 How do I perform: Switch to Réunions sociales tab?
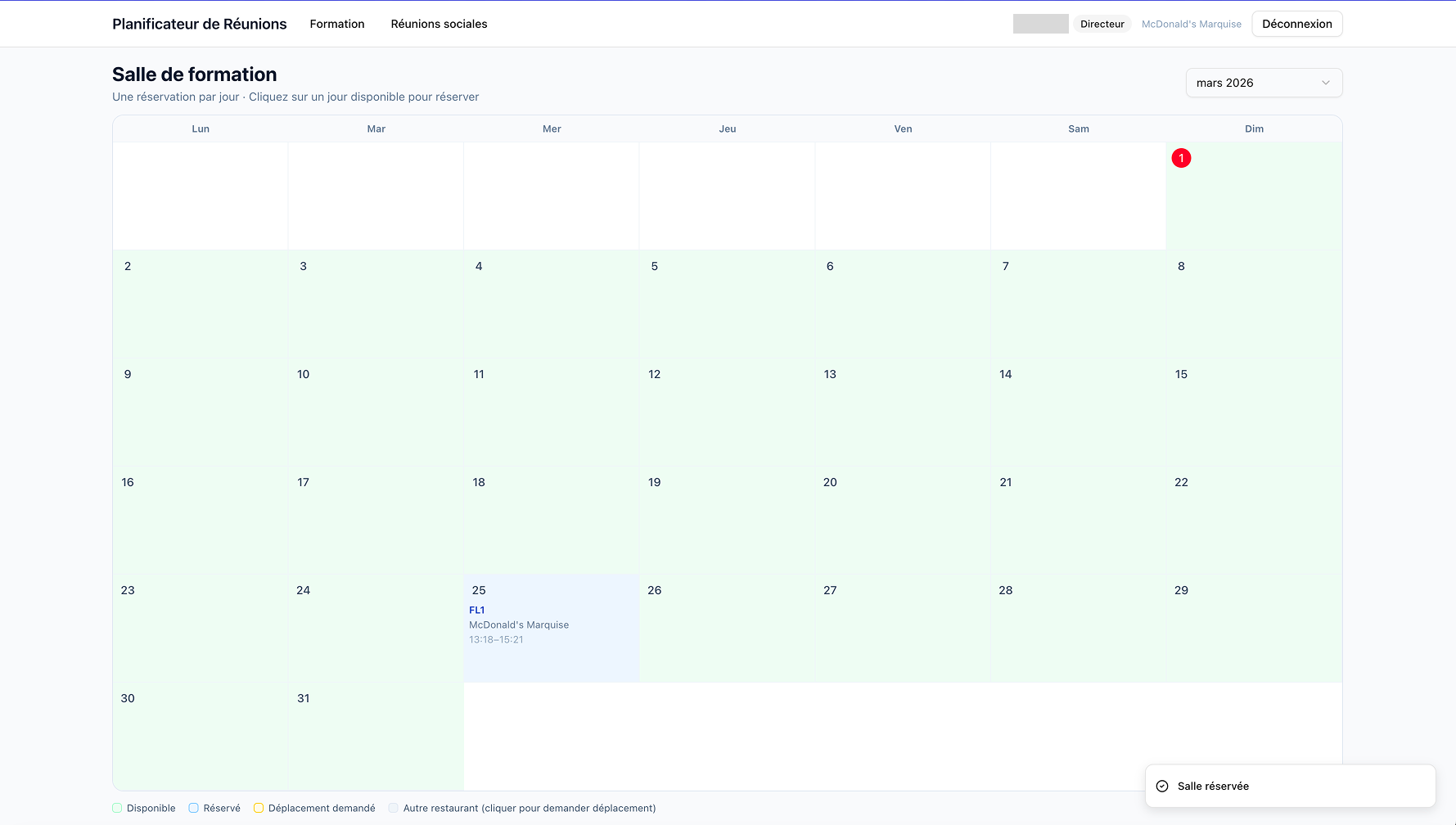439,24
